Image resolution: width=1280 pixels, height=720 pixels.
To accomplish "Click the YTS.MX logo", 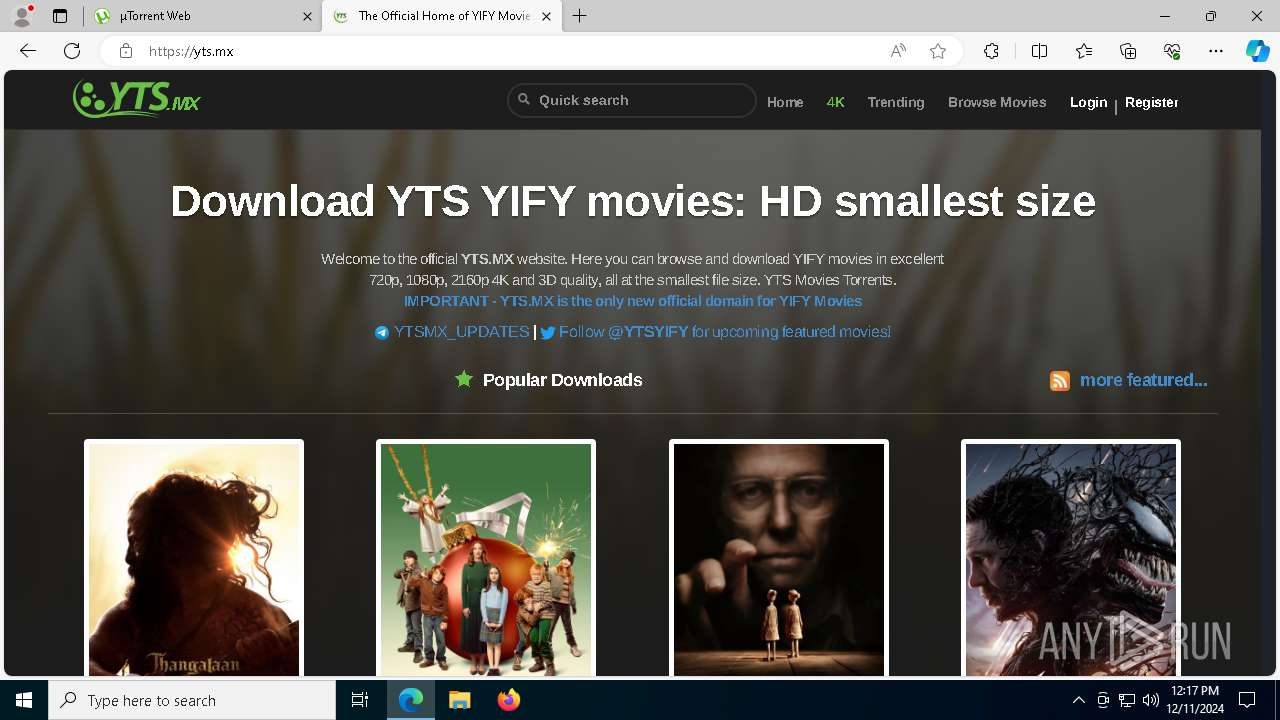I will pyautogui.click(x=137, y=99).
